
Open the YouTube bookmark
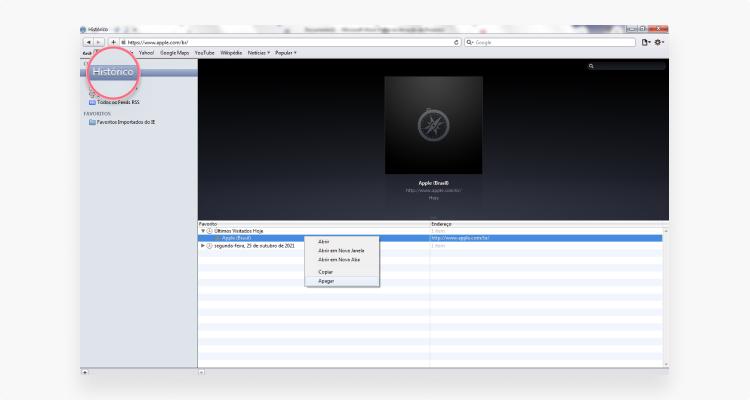(x=205, y=53)
